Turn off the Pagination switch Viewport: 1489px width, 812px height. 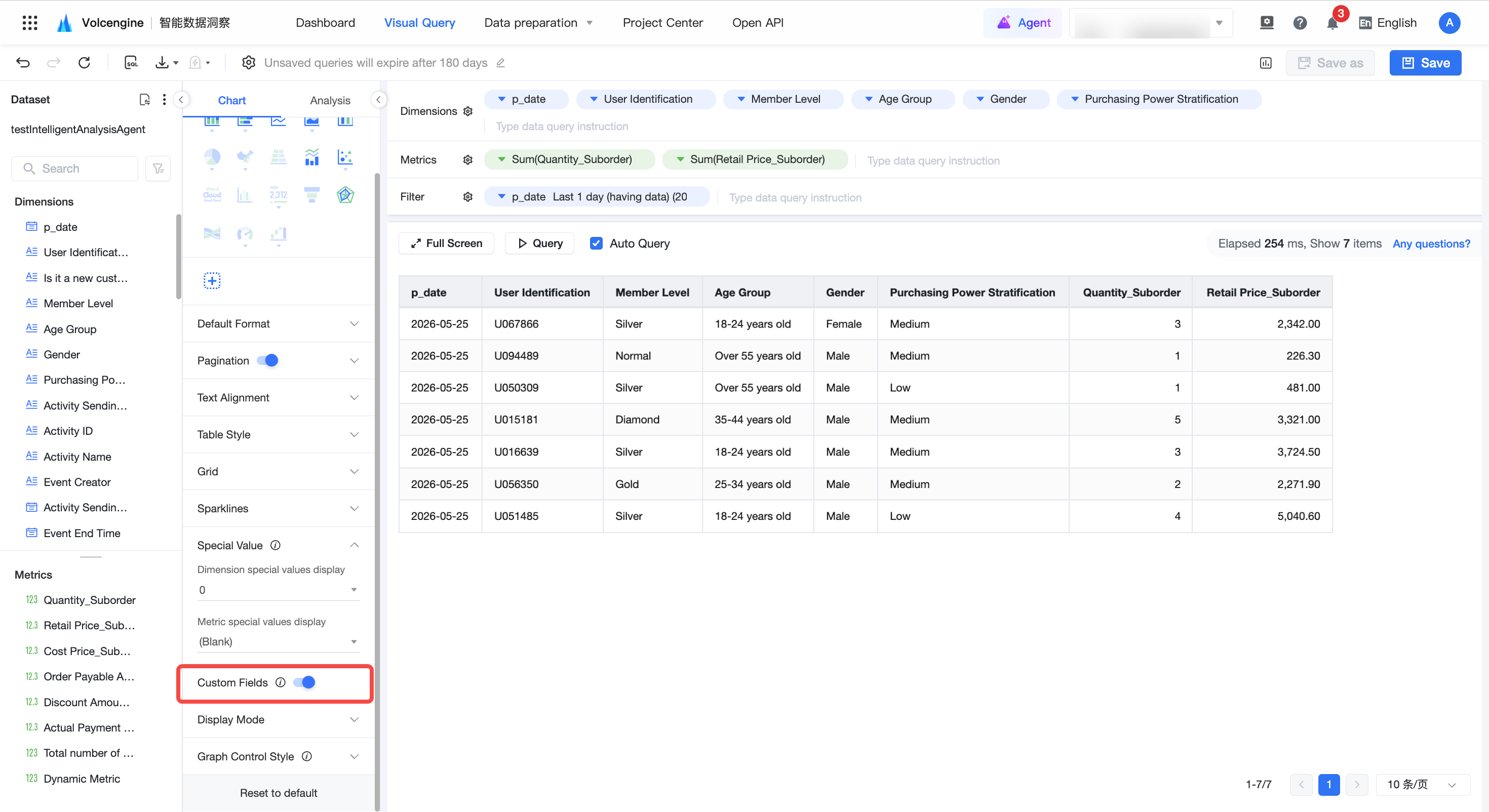267,360
